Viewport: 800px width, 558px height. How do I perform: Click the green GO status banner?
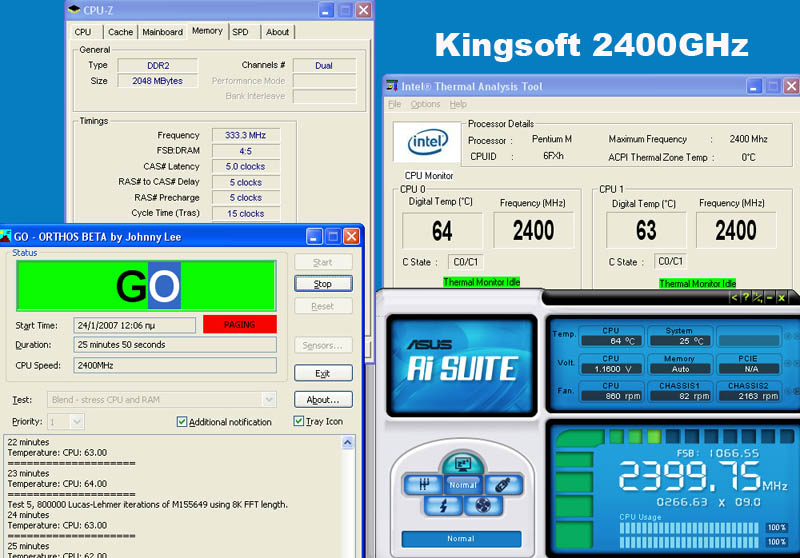click(146, 286)
